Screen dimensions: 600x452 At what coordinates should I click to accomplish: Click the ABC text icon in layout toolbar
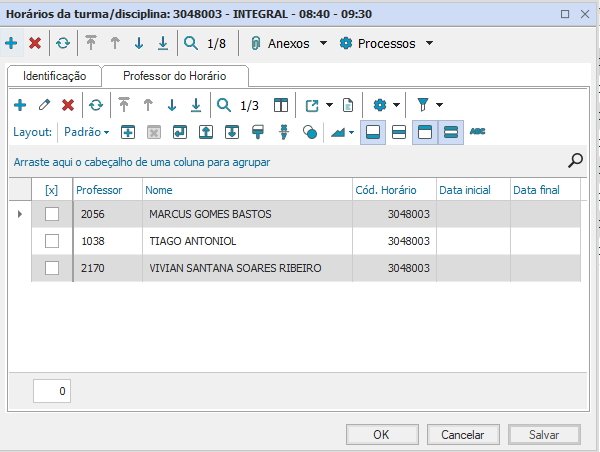click(x=477, y=132)
